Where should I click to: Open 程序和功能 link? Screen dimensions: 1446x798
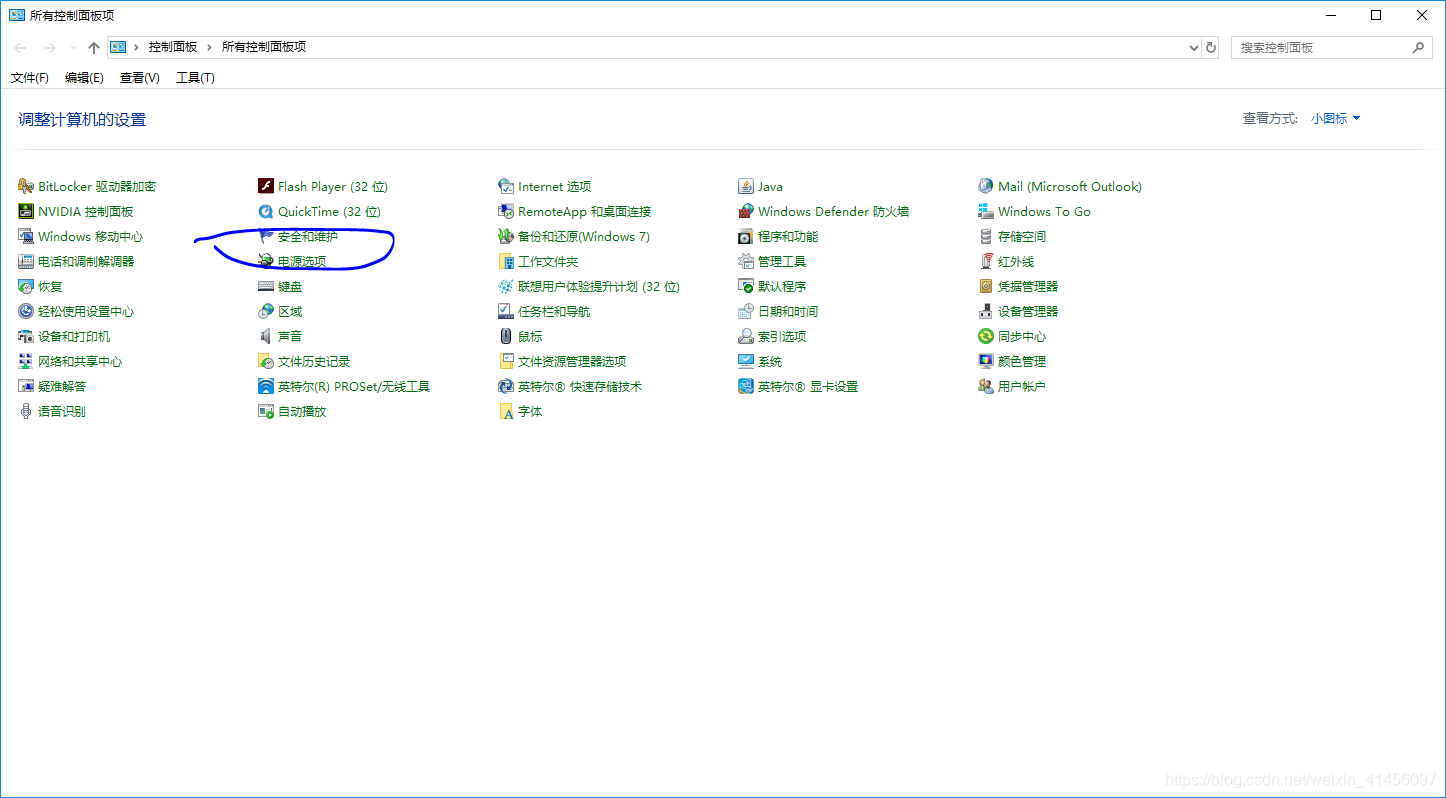[788, 236]
